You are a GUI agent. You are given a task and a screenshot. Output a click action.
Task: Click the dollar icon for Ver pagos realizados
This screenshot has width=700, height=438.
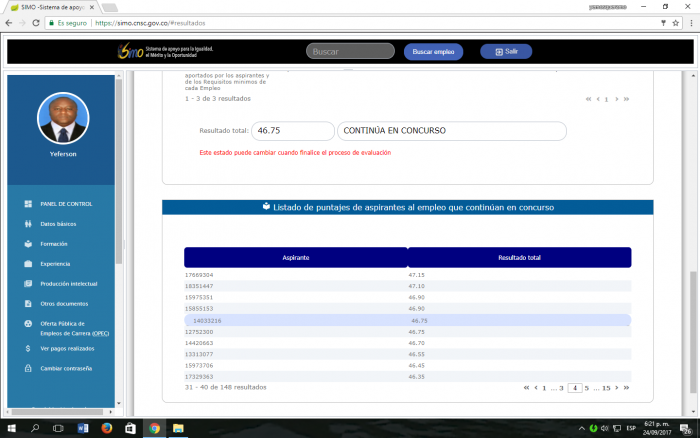pyautogui.click(x=27, y=348)
